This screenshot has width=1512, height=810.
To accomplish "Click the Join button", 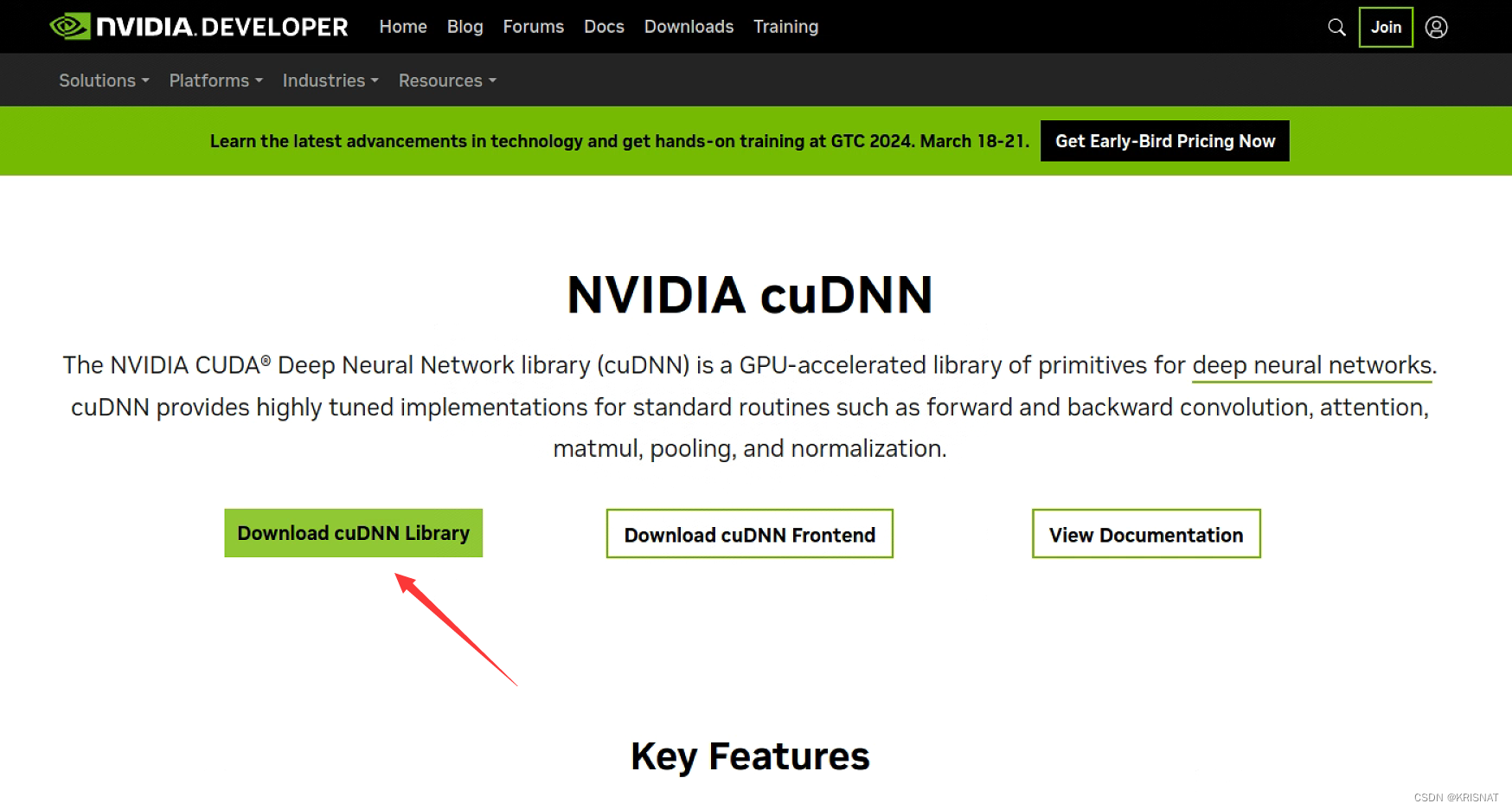I will [x=1386, y=27].
